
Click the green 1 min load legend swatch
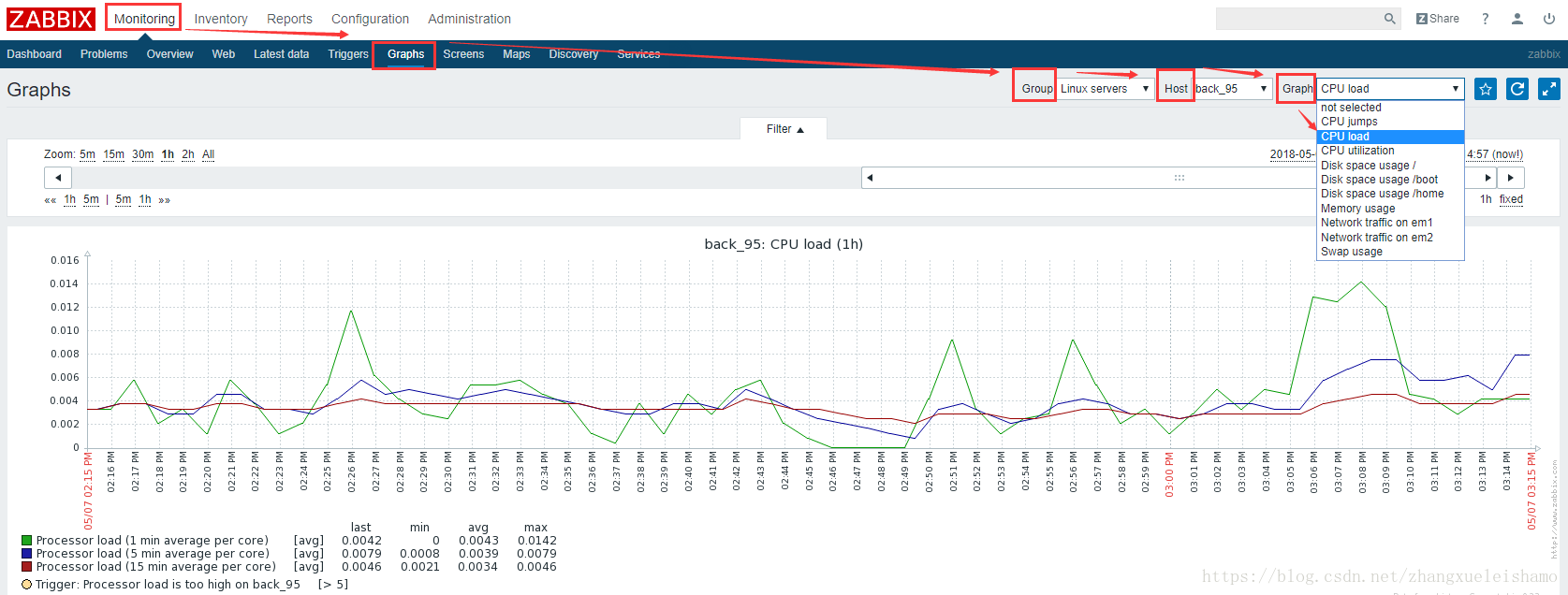[x=27, y=541]
